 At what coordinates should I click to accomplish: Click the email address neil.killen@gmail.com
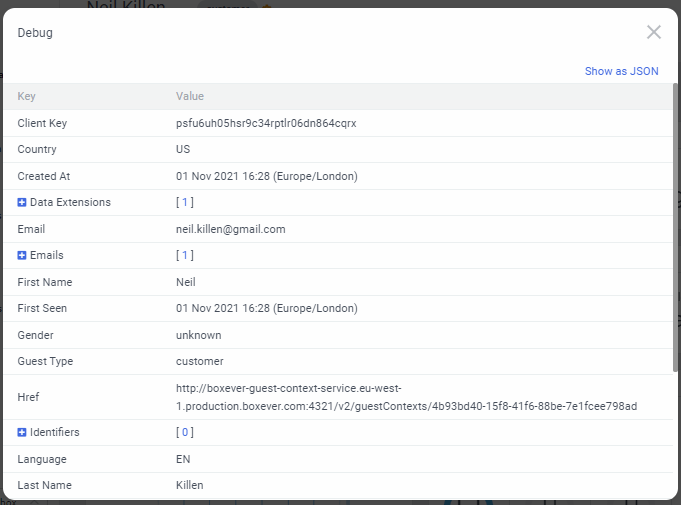(x=231, y=229)
